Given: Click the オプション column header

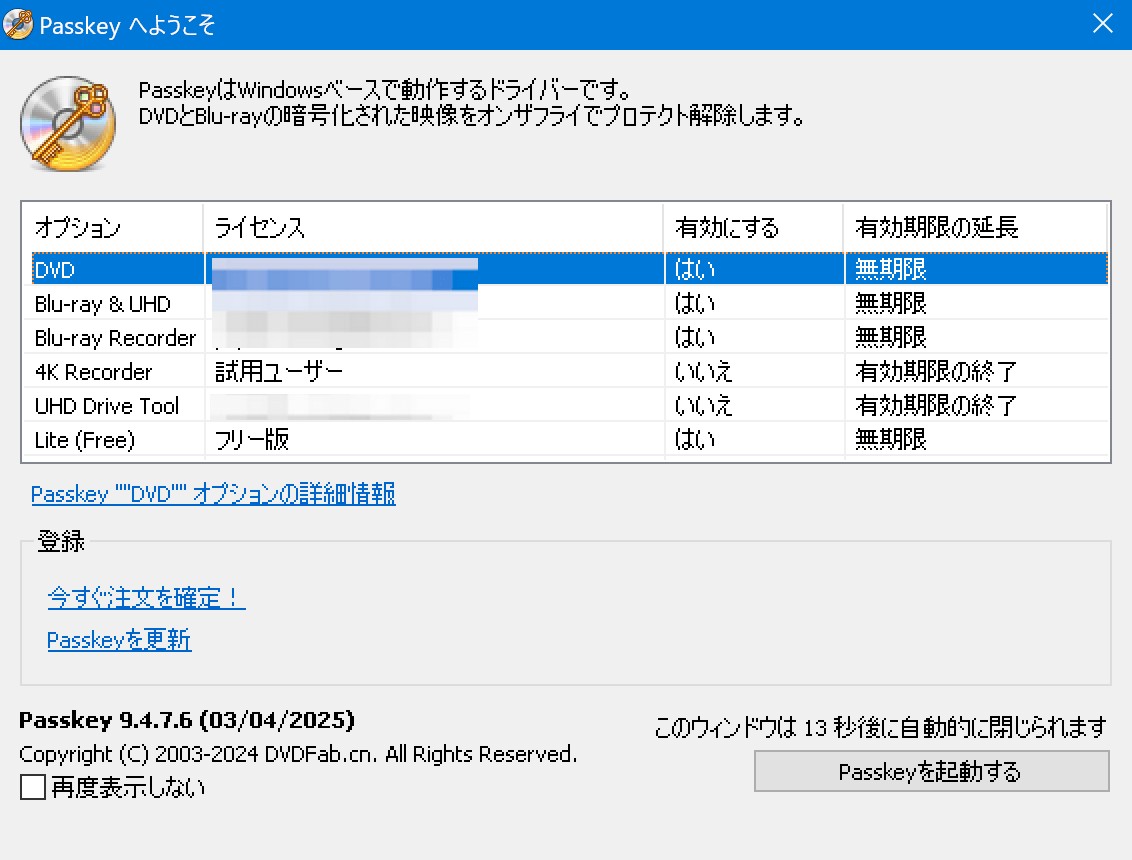Looking at the screenshot, I should [113, 227].
